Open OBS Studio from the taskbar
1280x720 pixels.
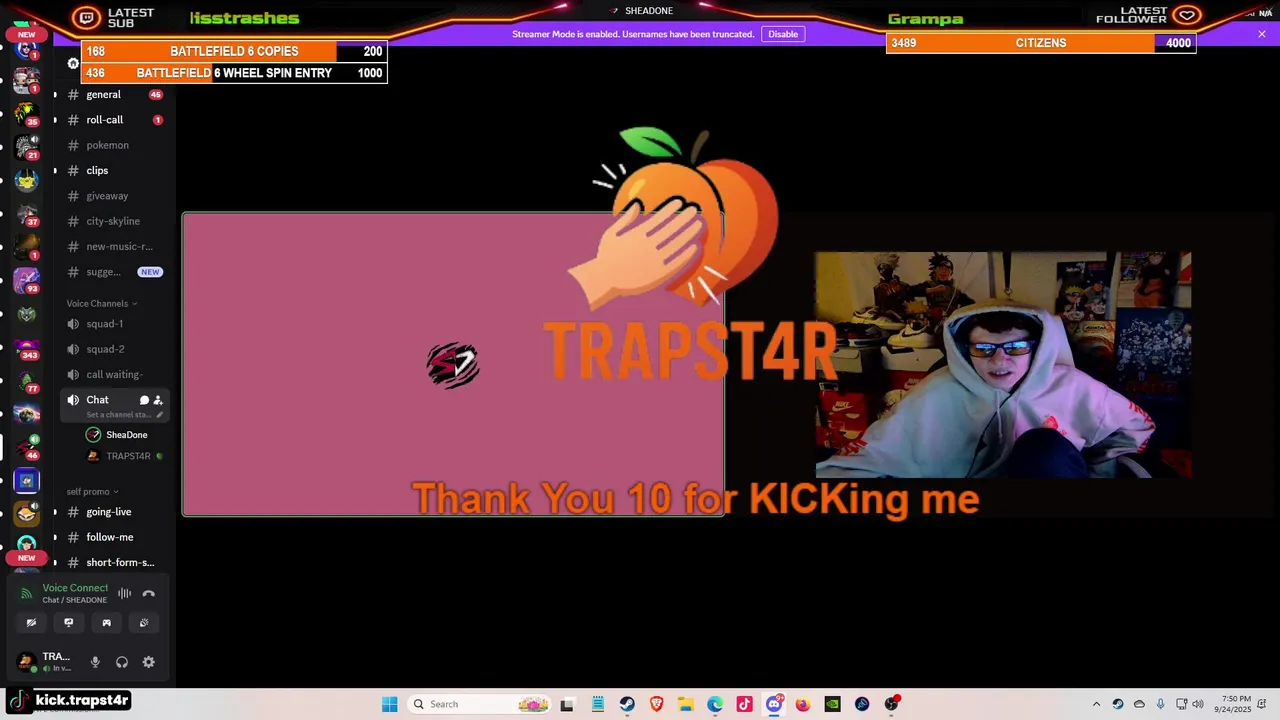click(891, 704)
